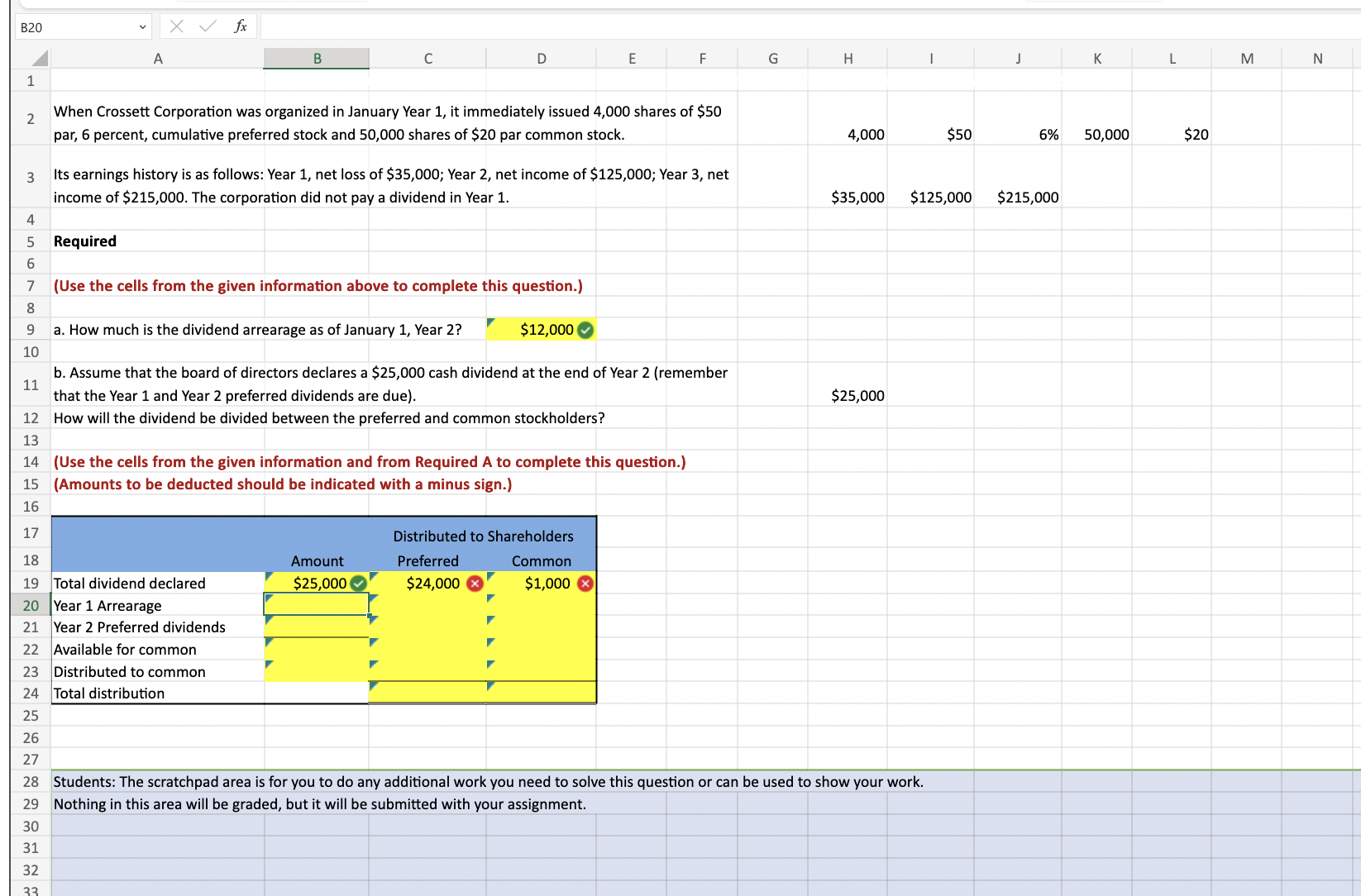Click into the formula bar input
This screenshot has height=896, width=1361.
click(810, 26)
